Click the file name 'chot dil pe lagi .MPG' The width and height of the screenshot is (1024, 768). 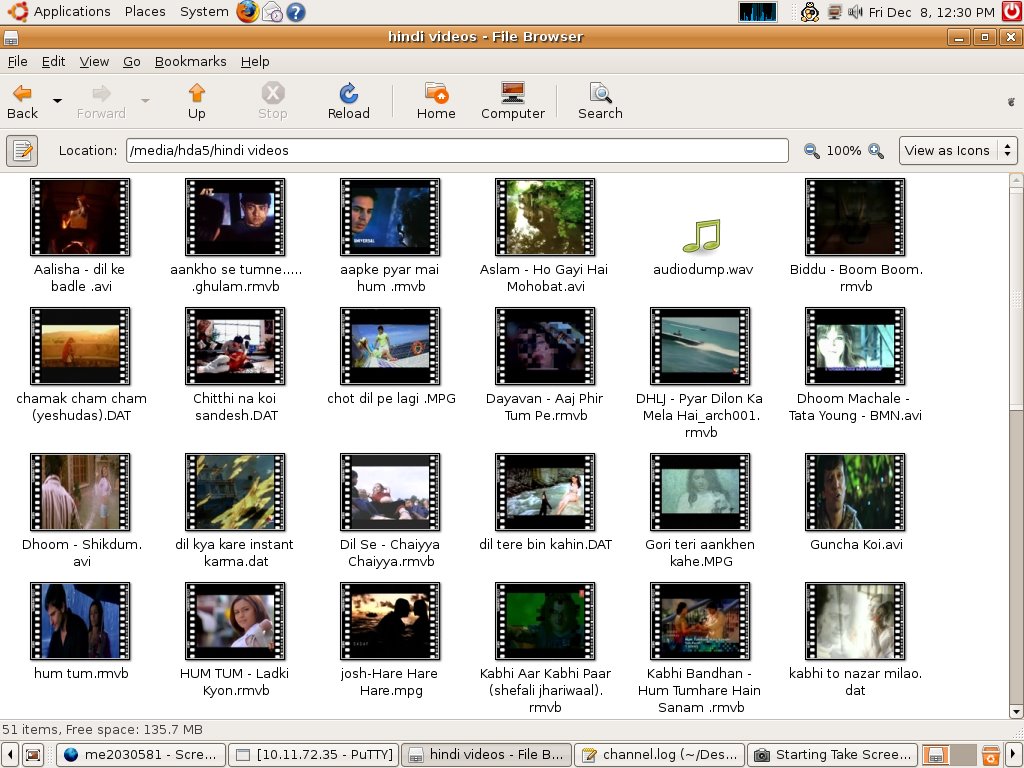pyautogui.click(x=391, y=398)
